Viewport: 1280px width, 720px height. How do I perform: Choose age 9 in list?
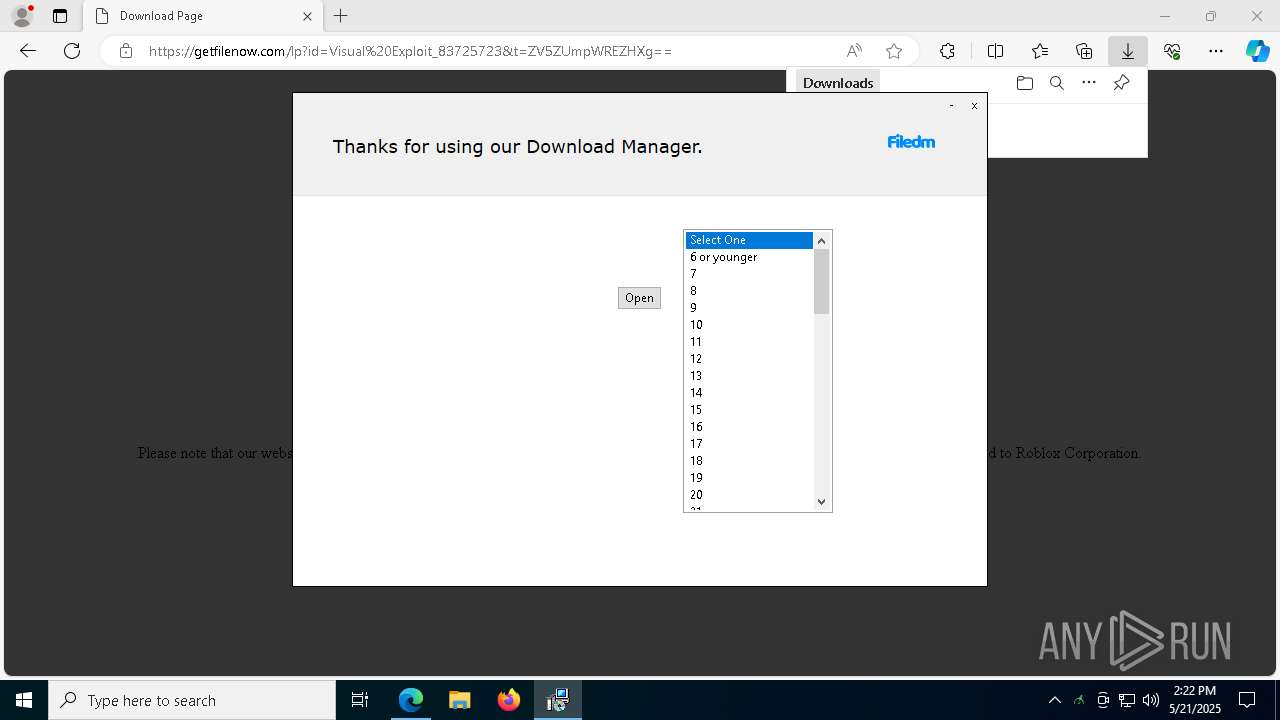pos(749,308)
